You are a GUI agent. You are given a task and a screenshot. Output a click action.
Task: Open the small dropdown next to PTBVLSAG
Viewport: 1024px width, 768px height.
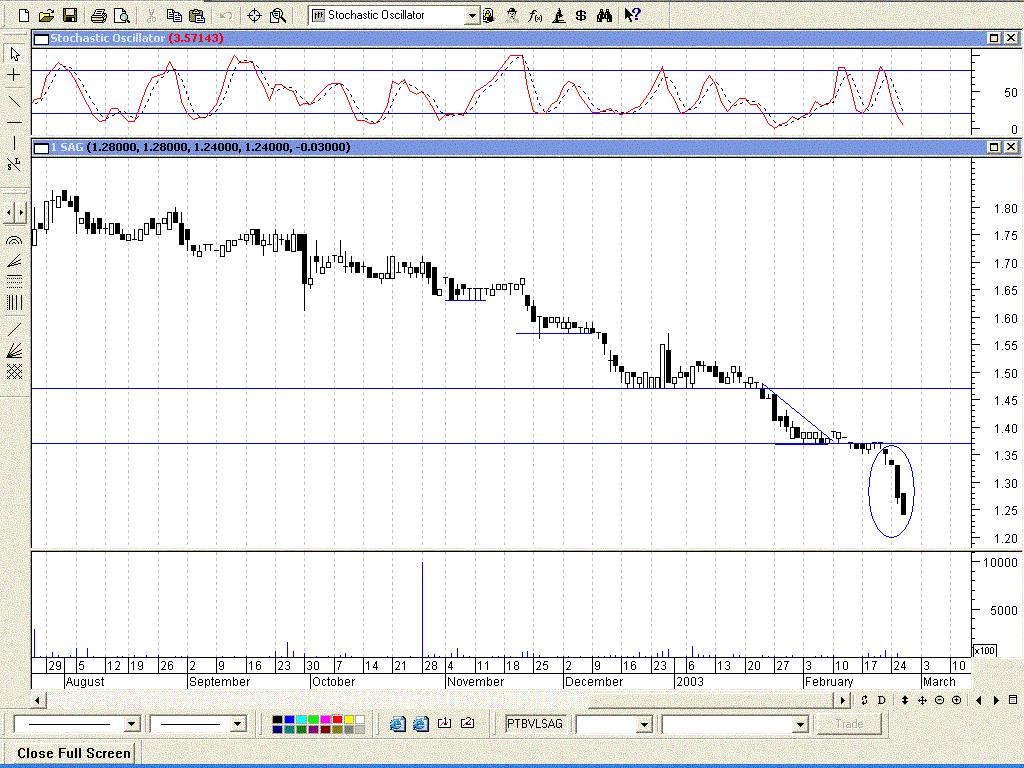(645, 724)
